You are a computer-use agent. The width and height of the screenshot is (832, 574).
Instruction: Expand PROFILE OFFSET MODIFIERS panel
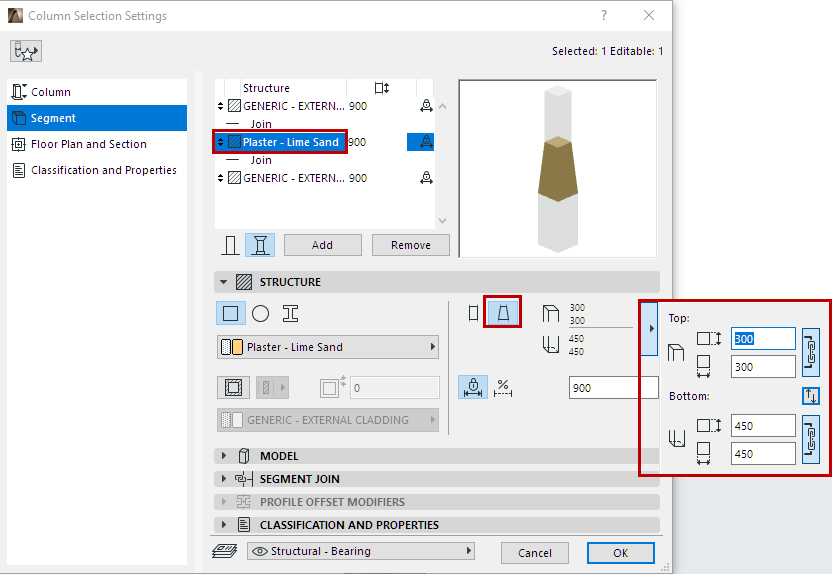tap(223, 502)
